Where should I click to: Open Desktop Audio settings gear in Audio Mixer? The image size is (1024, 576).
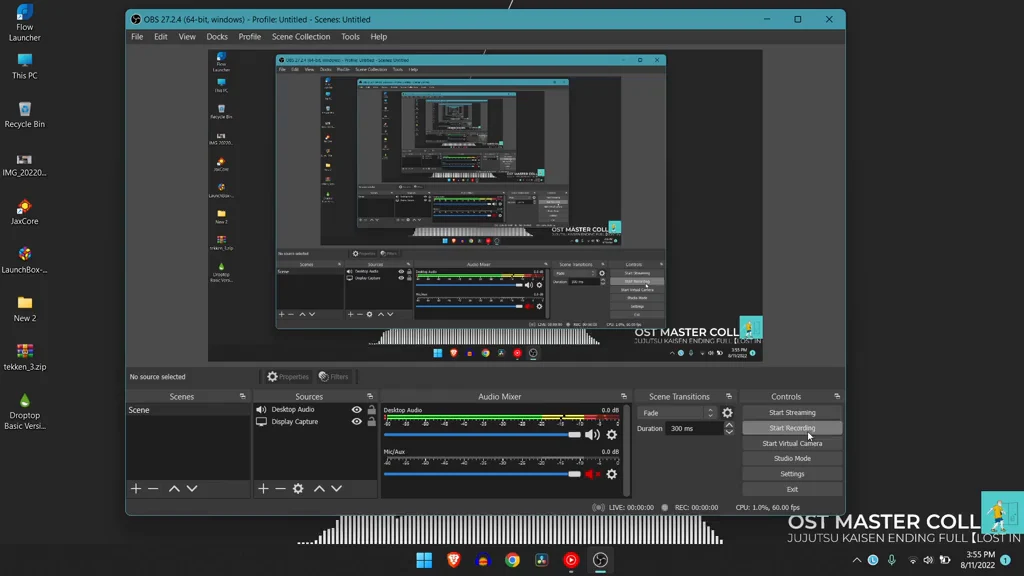click(611, 434)
